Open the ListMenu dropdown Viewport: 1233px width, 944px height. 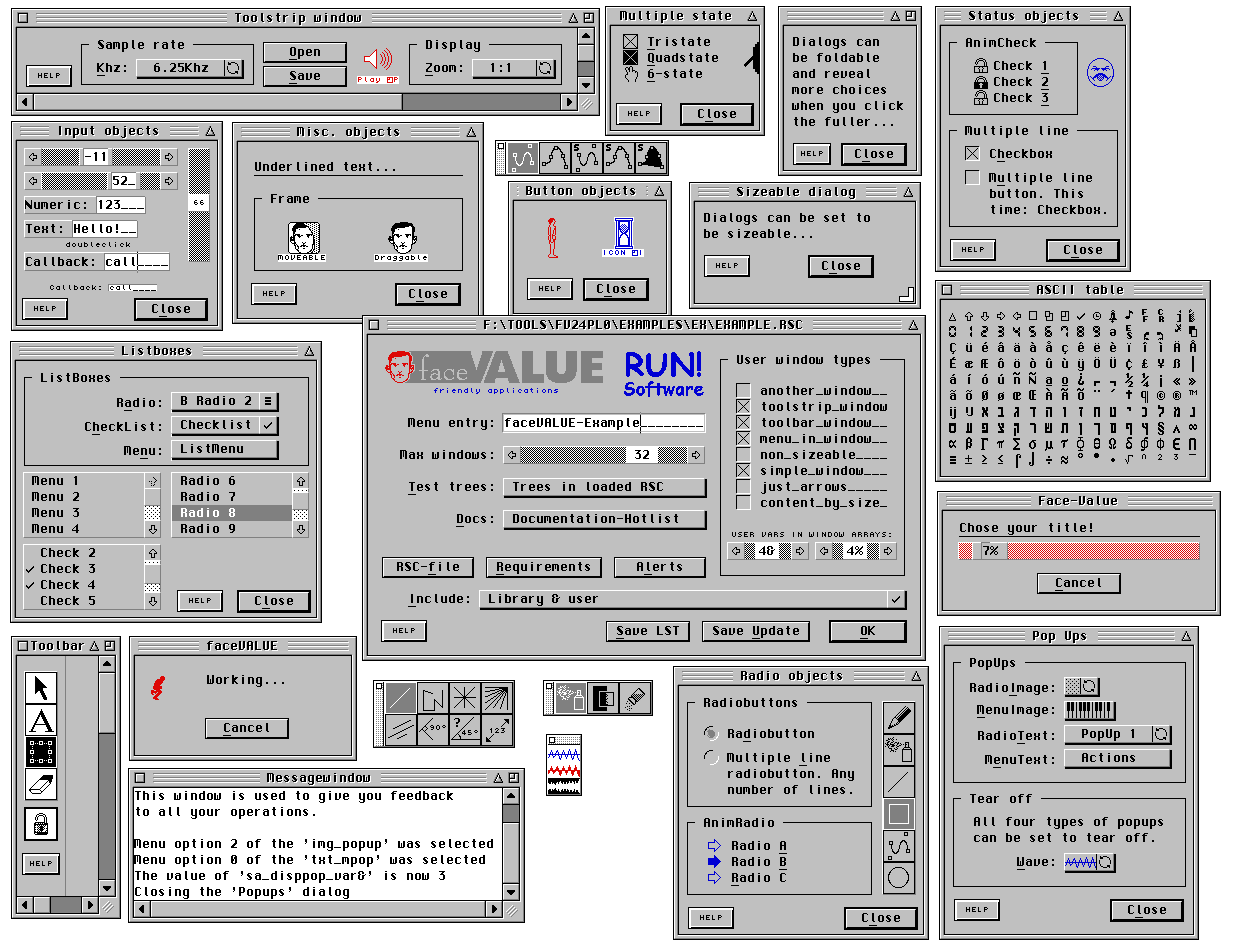(x=225, y=450)
